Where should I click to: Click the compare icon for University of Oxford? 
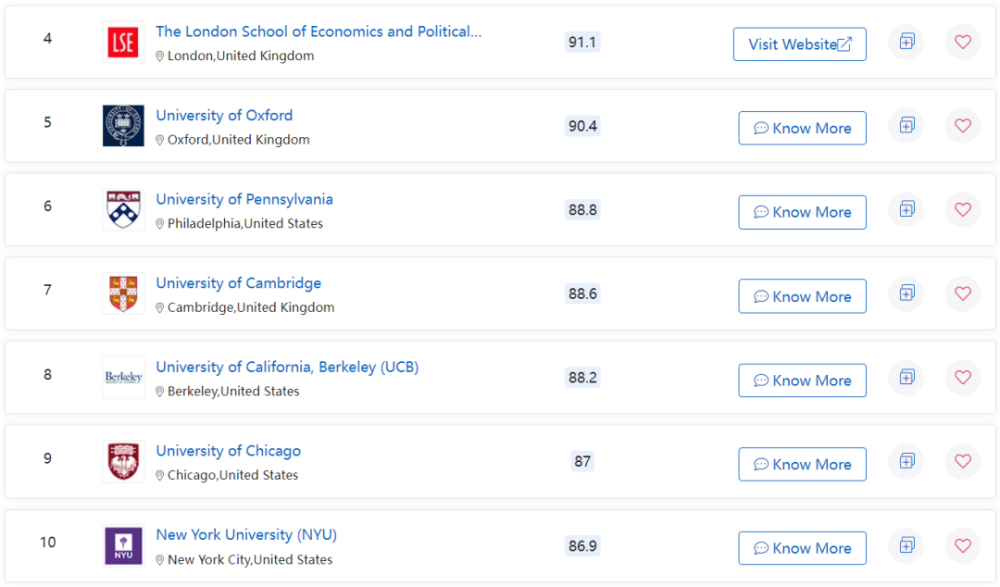[x=906, y=126]
